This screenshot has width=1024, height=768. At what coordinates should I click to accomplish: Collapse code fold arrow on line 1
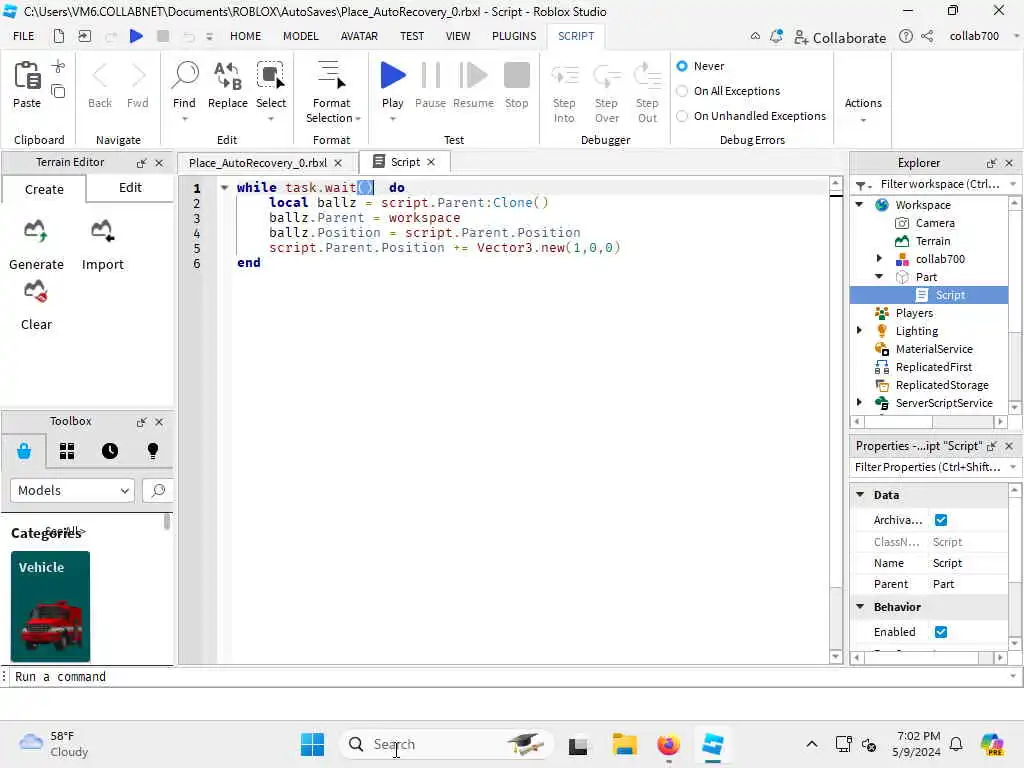pos(224,187)
